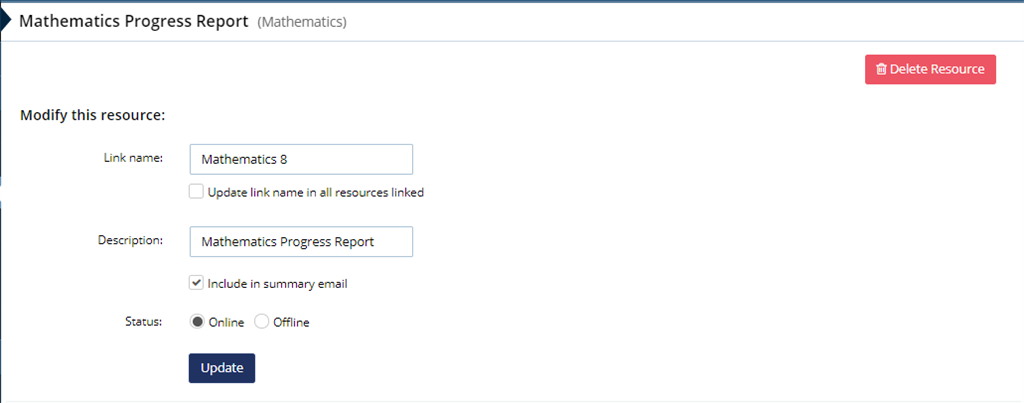Focus the Link name field containing Mathematics 8
This screenshot has height=403, width=1024.
[x=301, y=159]
